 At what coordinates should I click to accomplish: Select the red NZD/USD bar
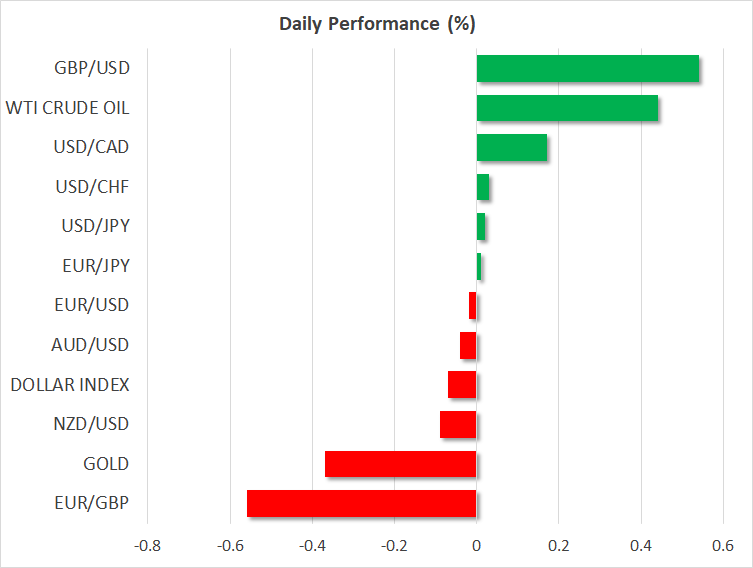tap(458, 424)
